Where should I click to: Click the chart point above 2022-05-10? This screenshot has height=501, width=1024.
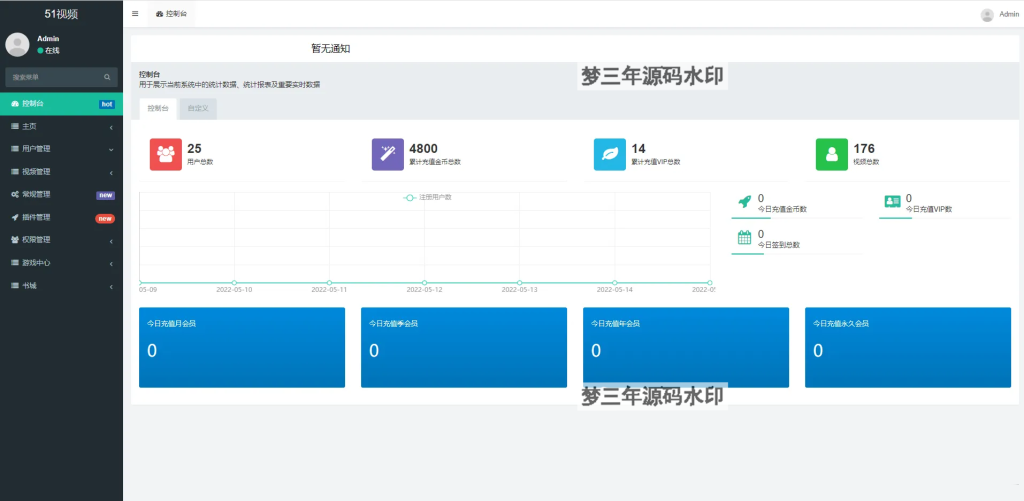[234, 283]
